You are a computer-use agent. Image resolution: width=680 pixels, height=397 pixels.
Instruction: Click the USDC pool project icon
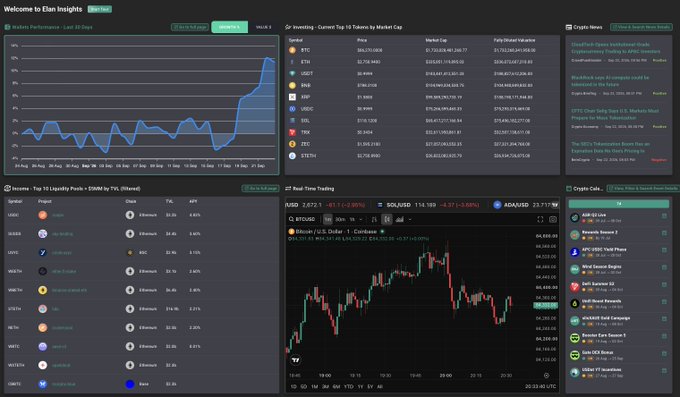click(x=42, y=215)
